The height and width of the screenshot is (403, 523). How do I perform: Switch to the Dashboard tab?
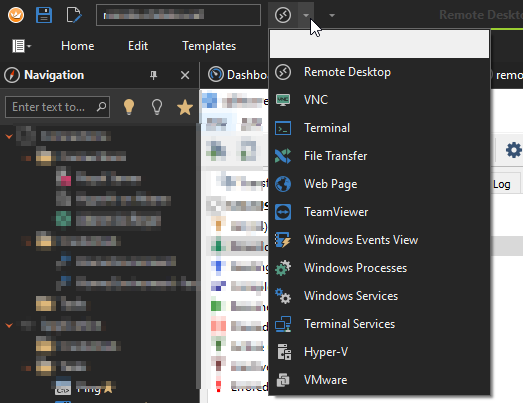pos(237,75)
